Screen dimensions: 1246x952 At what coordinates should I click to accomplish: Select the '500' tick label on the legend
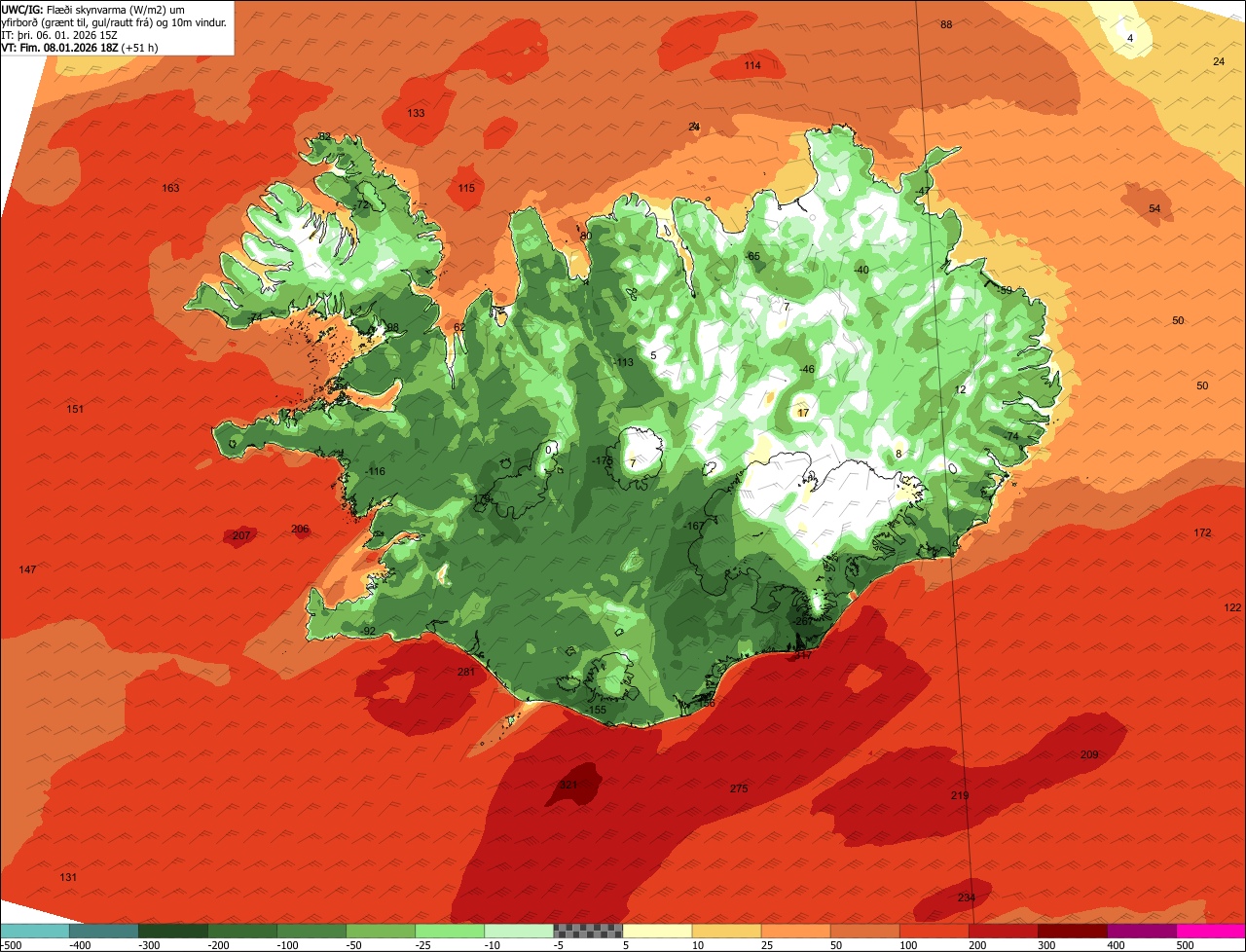(x=1185, y=944)
